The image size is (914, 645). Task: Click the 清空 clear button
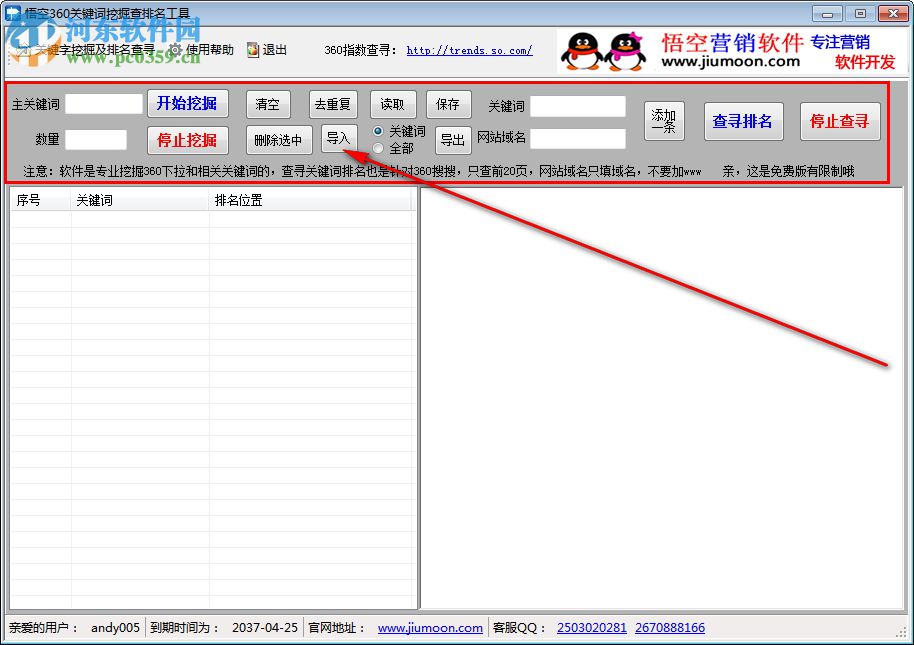point(268,104)
